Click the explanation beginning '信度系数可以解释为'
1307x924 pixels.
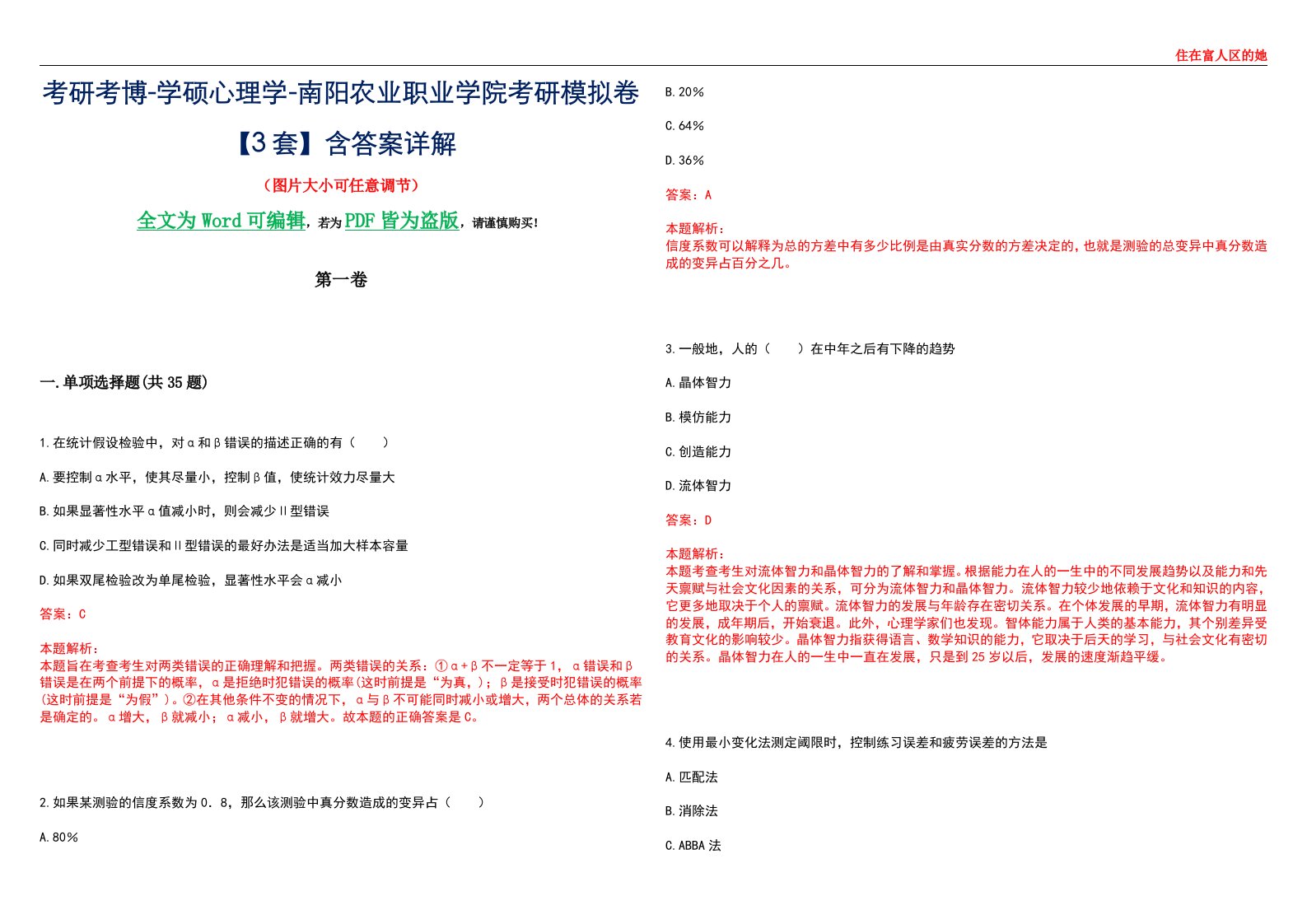(x=966, y=254)
